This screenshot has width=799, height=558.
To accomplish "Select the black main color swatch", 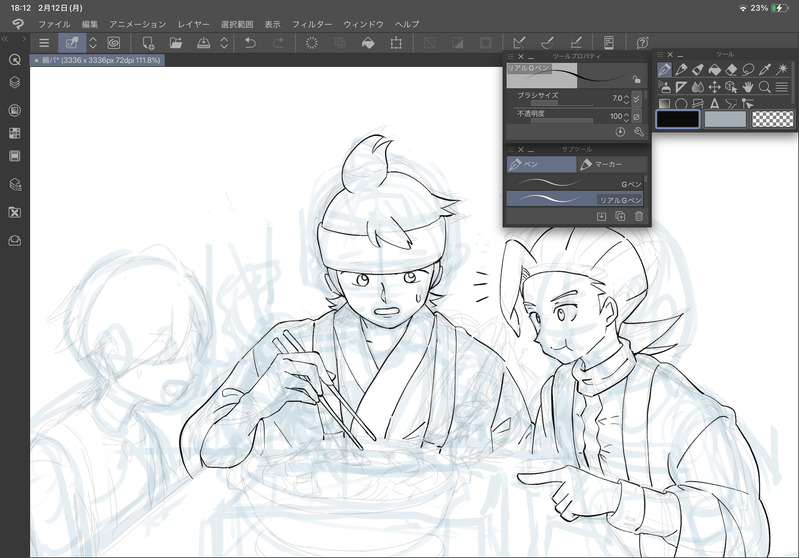I will pyautogui.click(x=678, y=119).
